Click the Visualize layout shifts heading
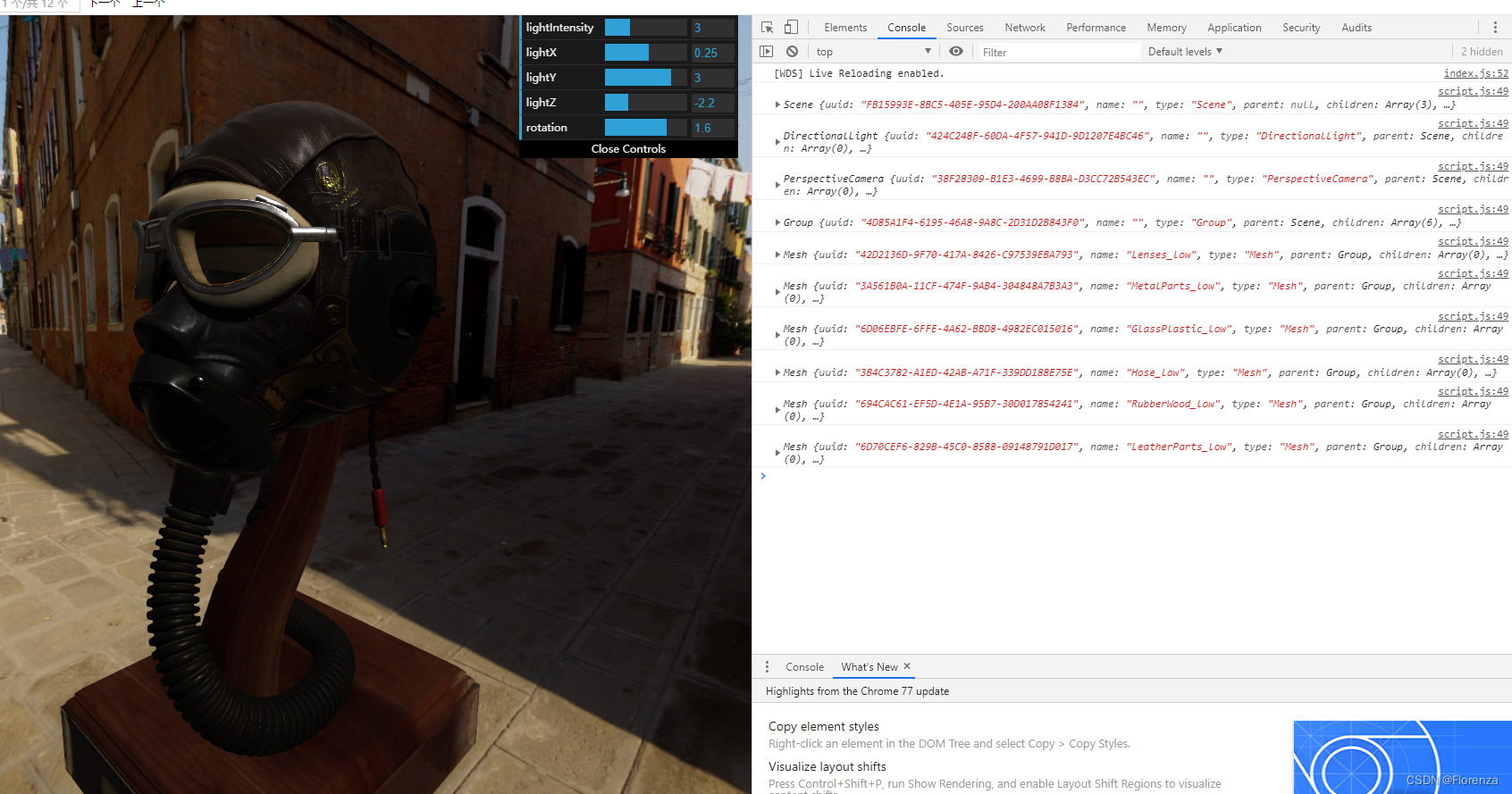The image size is (1512, 794). tap(827, 766)
